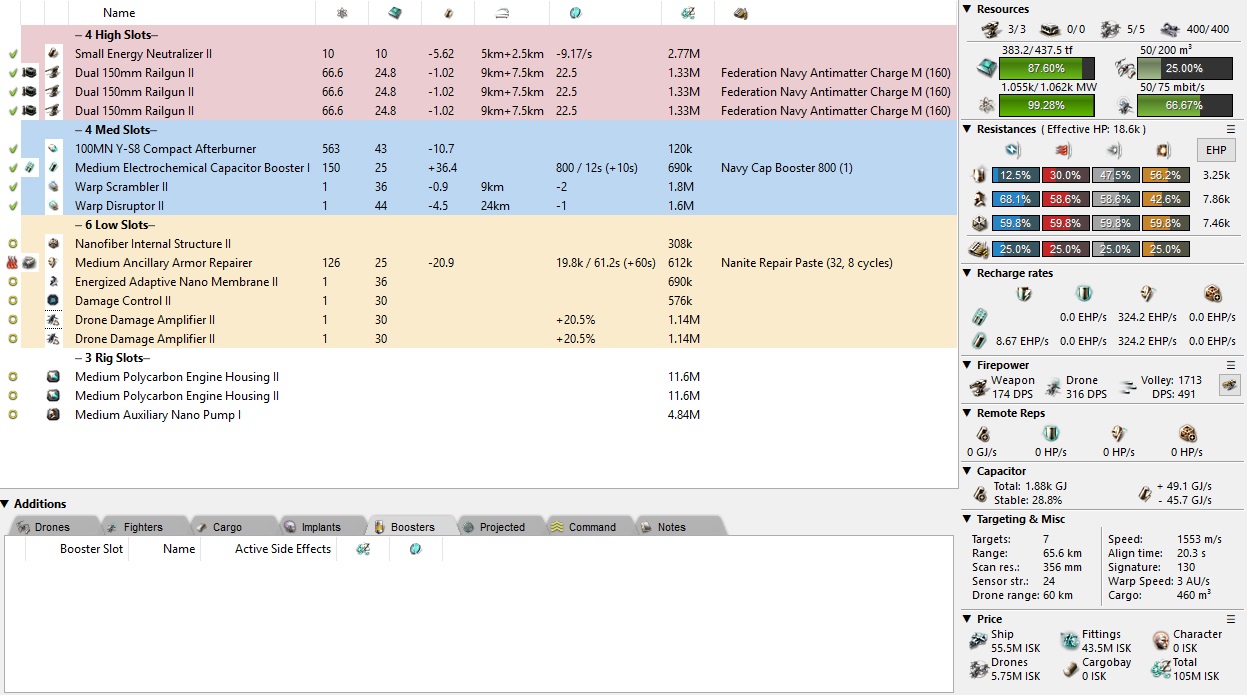Toggle overheated state of Medium Ancillary Armor Repairer
Screen dimensions: 1247x695
13,263
